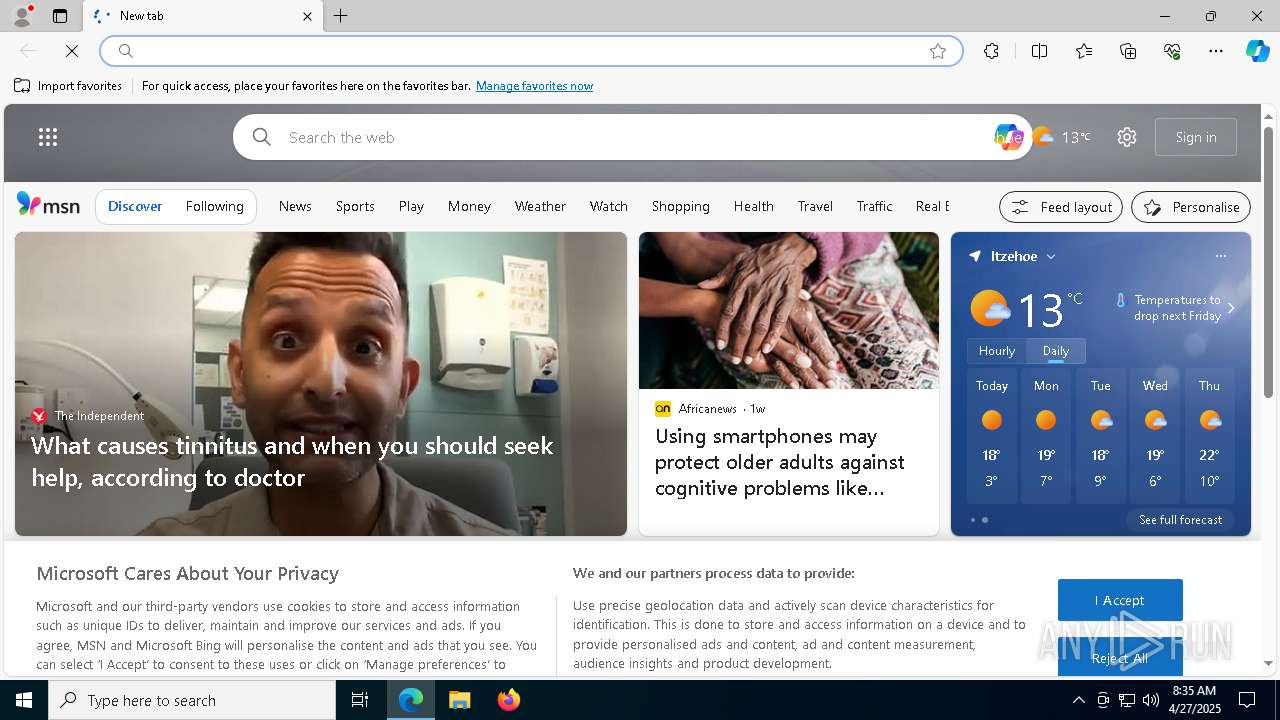Open the apps grid launcher

(48, 137)
